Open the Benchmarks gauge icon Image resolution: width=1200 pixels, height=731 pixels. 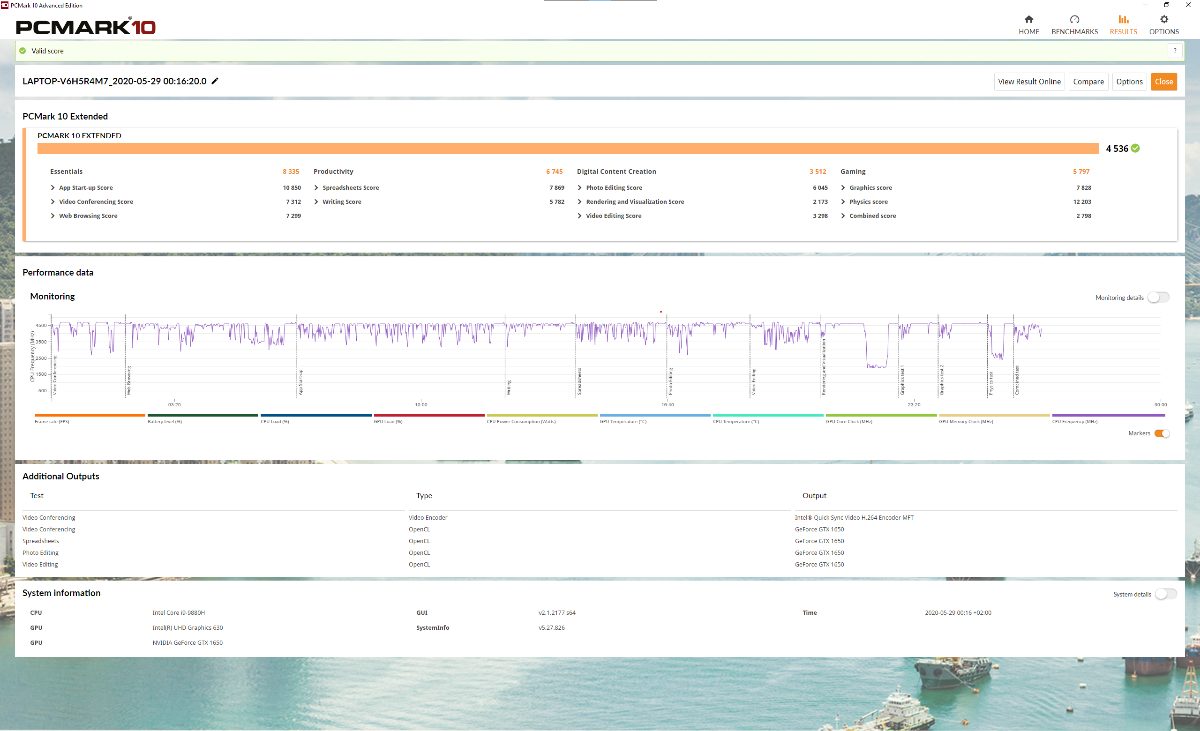(1074, 20)
